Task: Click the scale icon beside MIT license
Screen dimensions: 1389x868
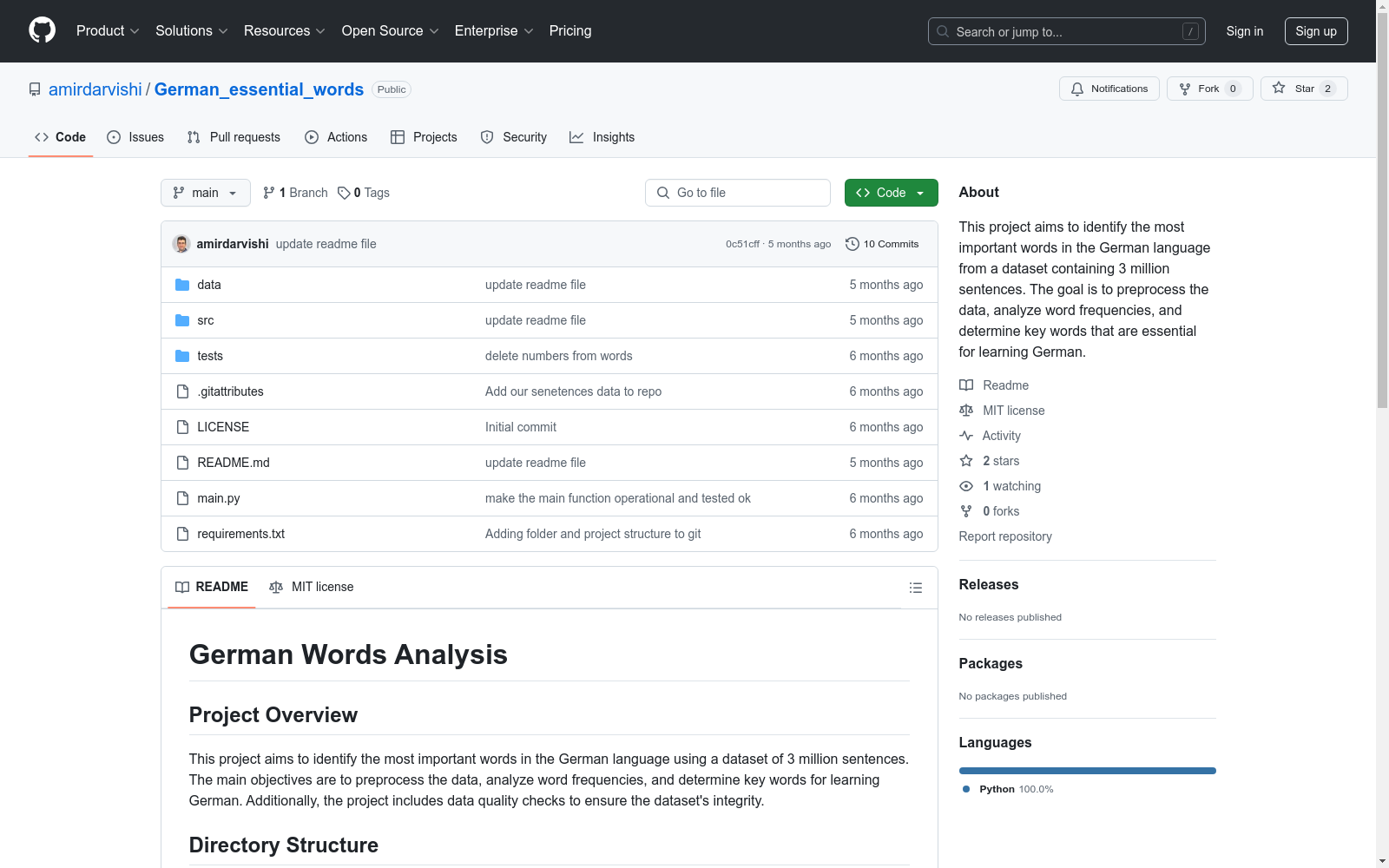Action: (x=966, y=411)
